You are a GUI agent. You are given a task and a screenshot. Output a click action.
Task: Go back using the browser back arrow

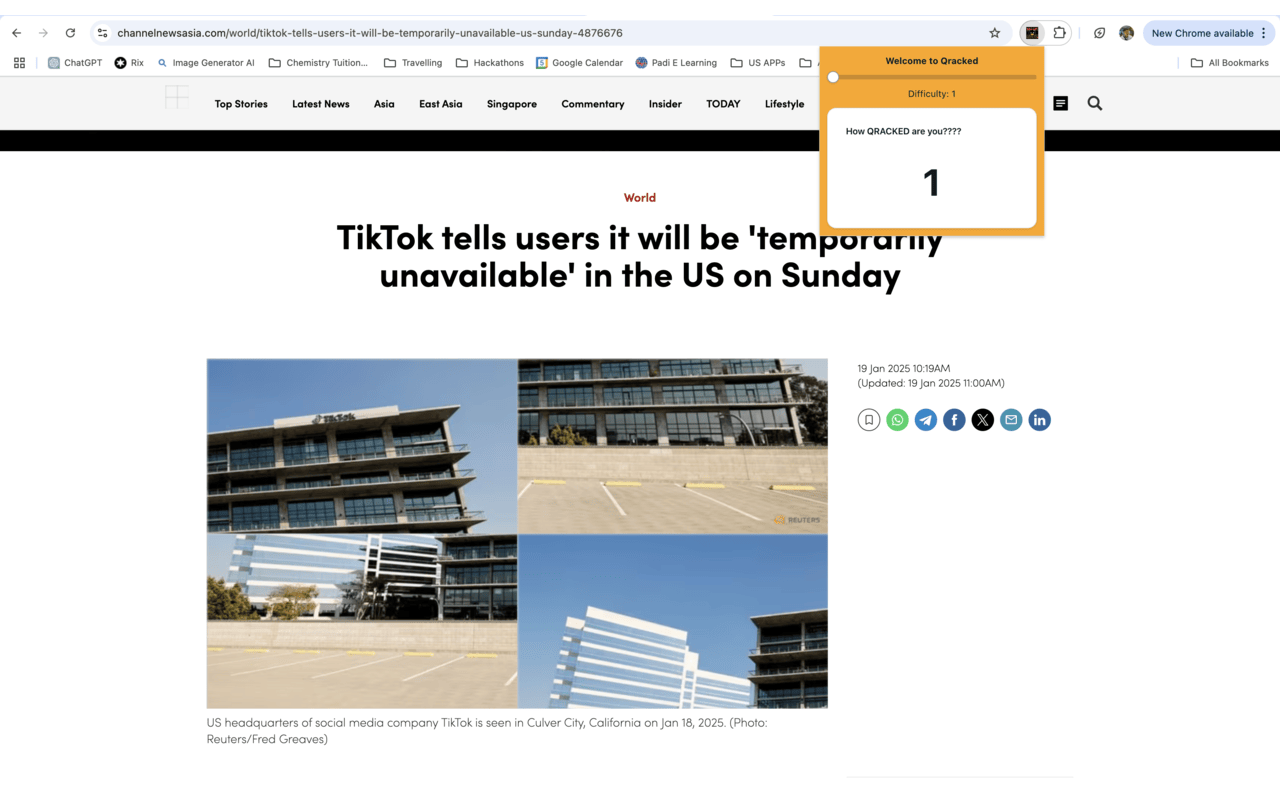pos(16,33)
